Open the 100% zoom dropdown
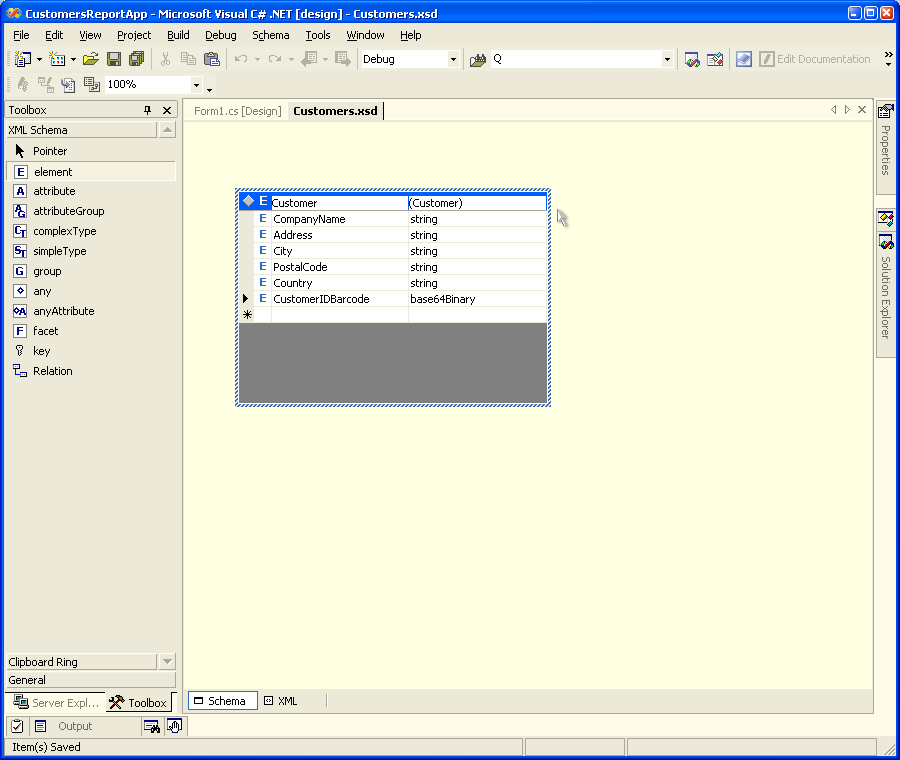 pyautogui.click(x=196, y=85)
